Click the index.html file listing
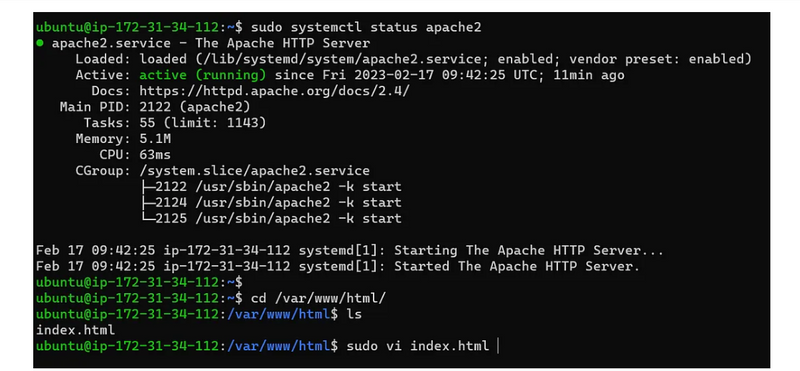Viewport: 800px width, 371px height. (76, 330)
